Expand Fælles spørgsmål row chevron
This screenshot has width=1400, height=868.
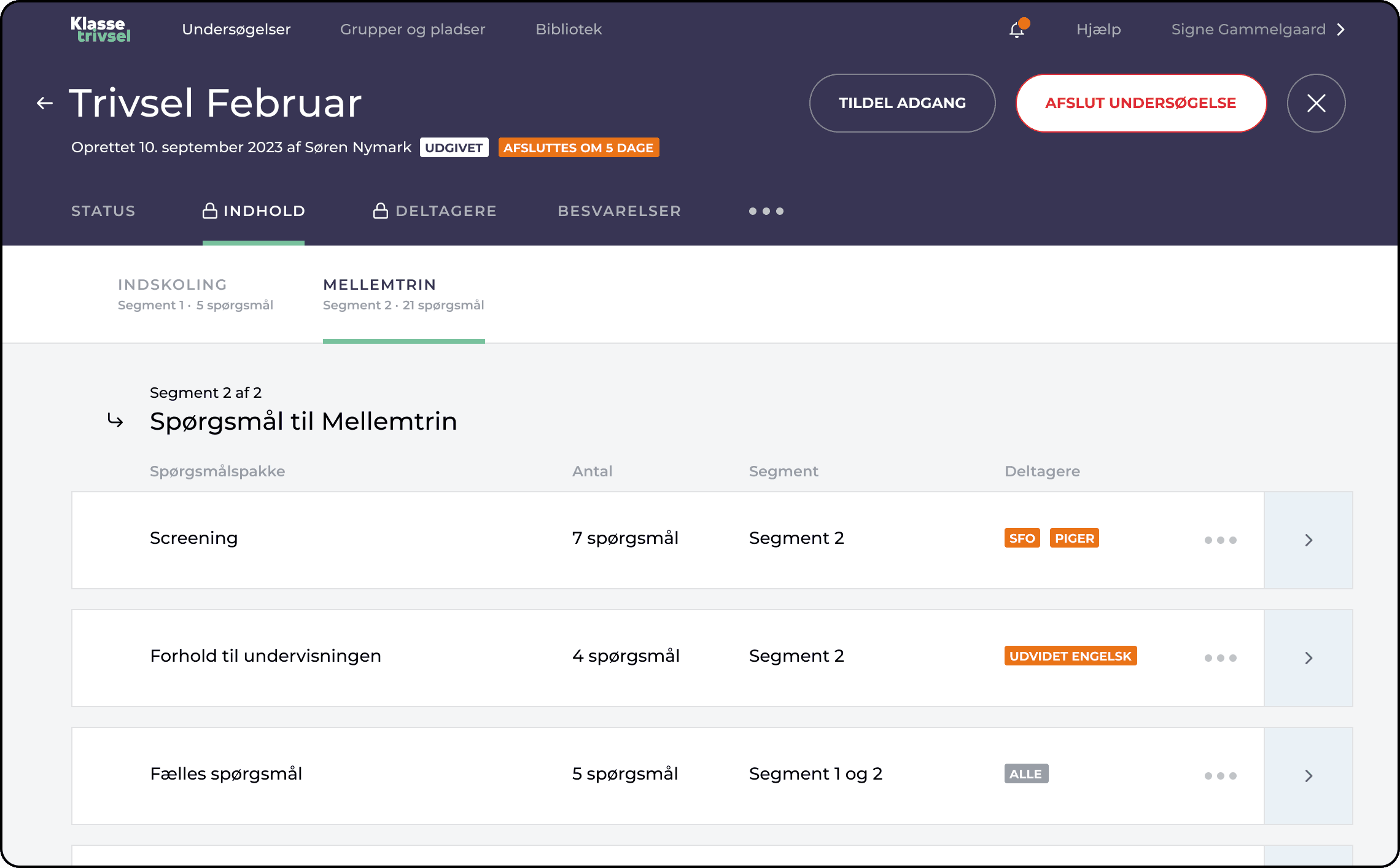click(x=1309, y=776)
